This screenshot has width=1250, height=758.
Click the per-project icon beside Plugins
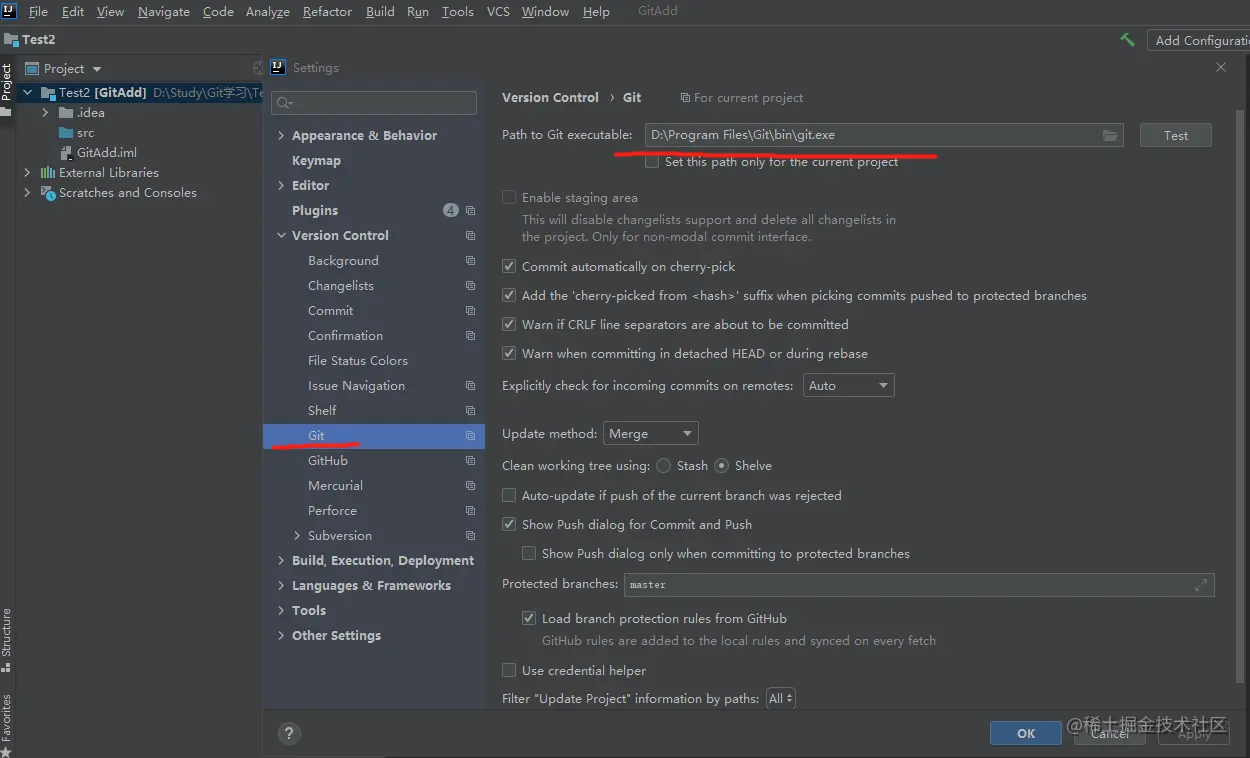(470, 211)
